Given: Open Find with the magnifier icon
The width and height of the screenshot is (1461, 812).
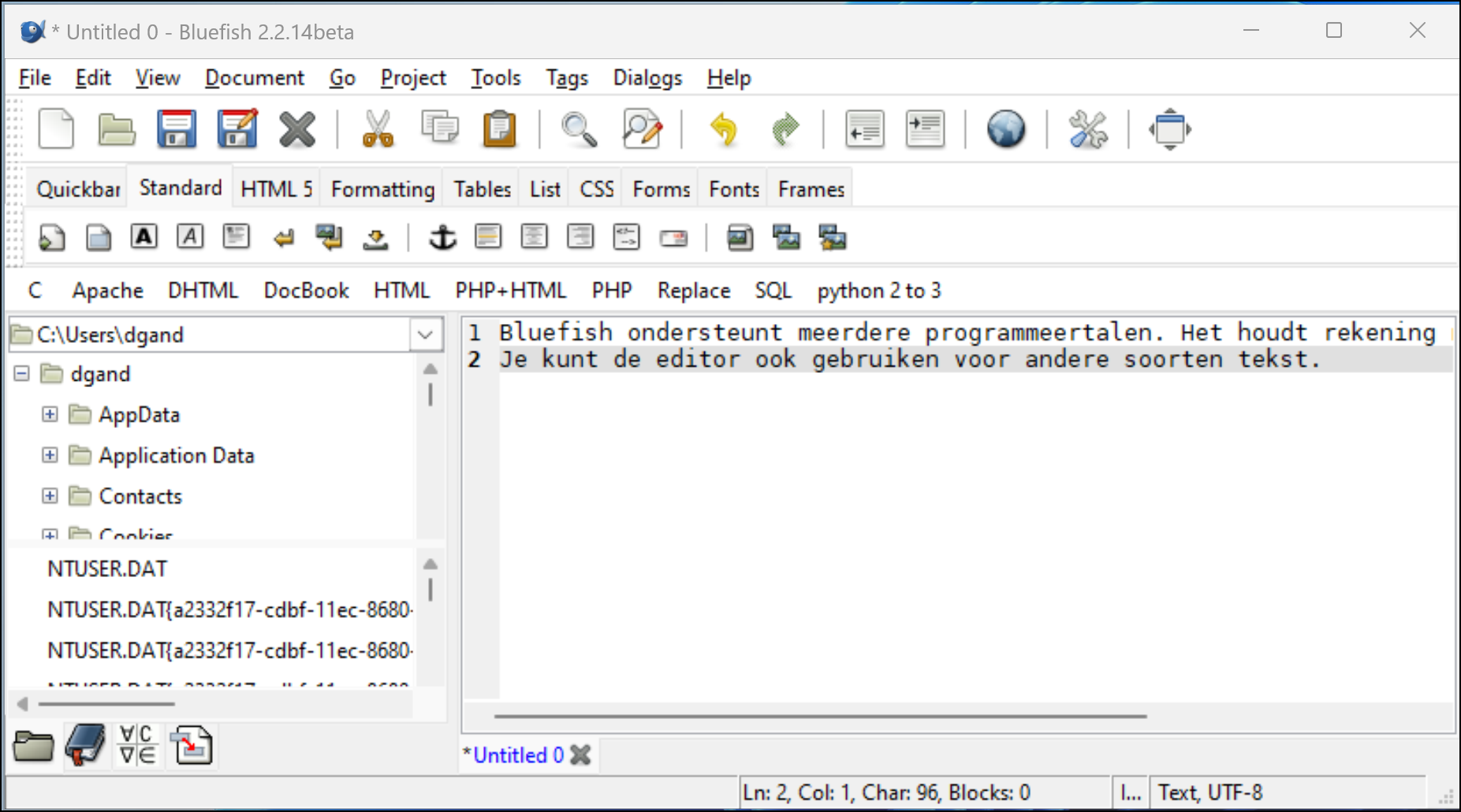Looking at the screenshot, I should [579, 129].
